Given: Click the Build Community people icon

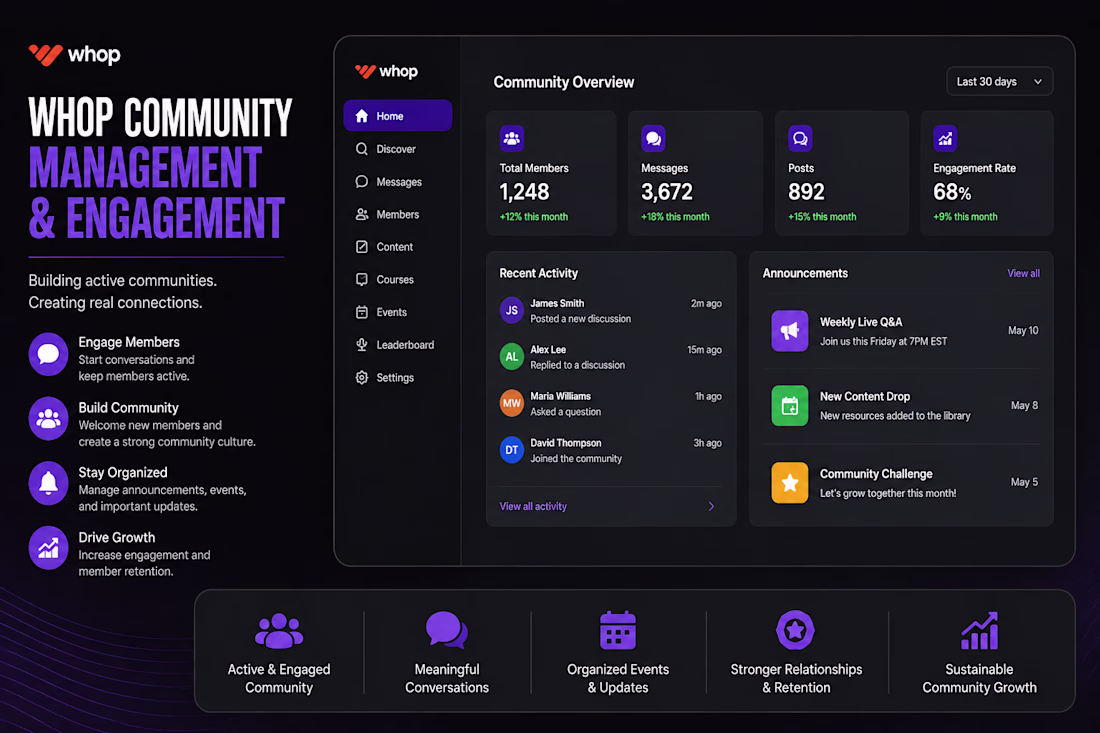Looking at the screenshot, I should click(x=48, y=419).
